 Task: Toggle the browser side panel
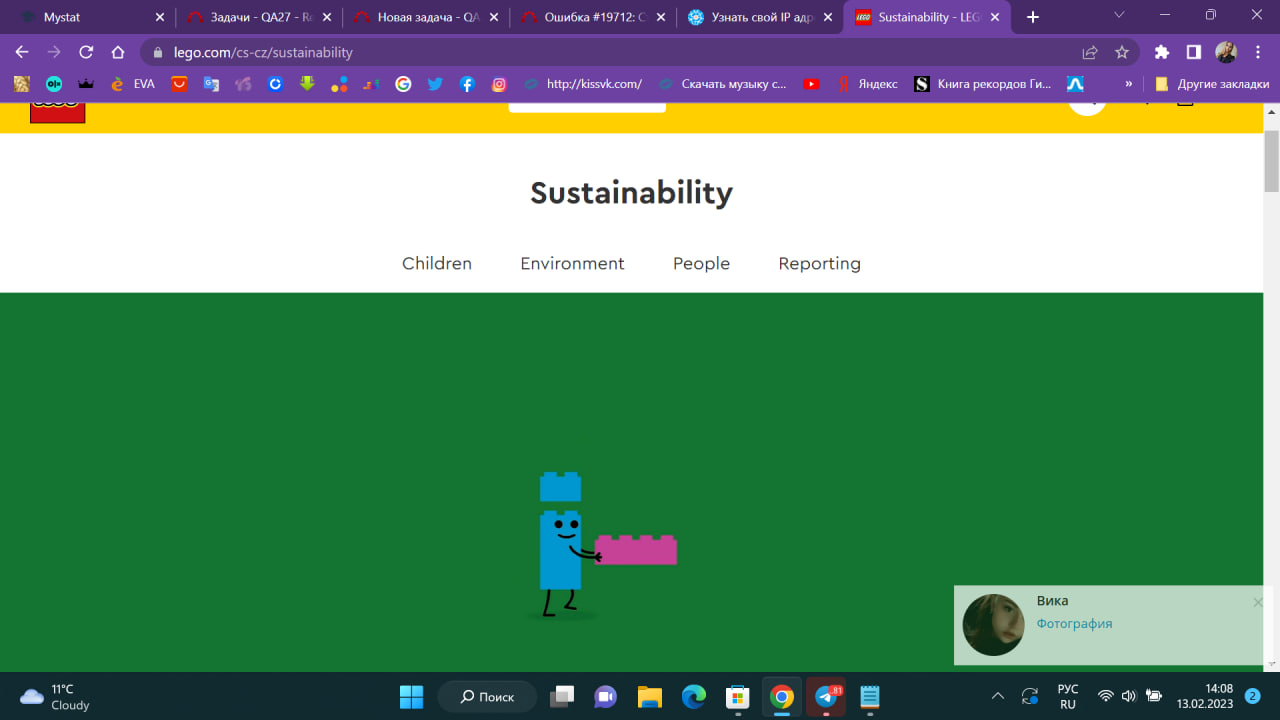click(1193, 52)
